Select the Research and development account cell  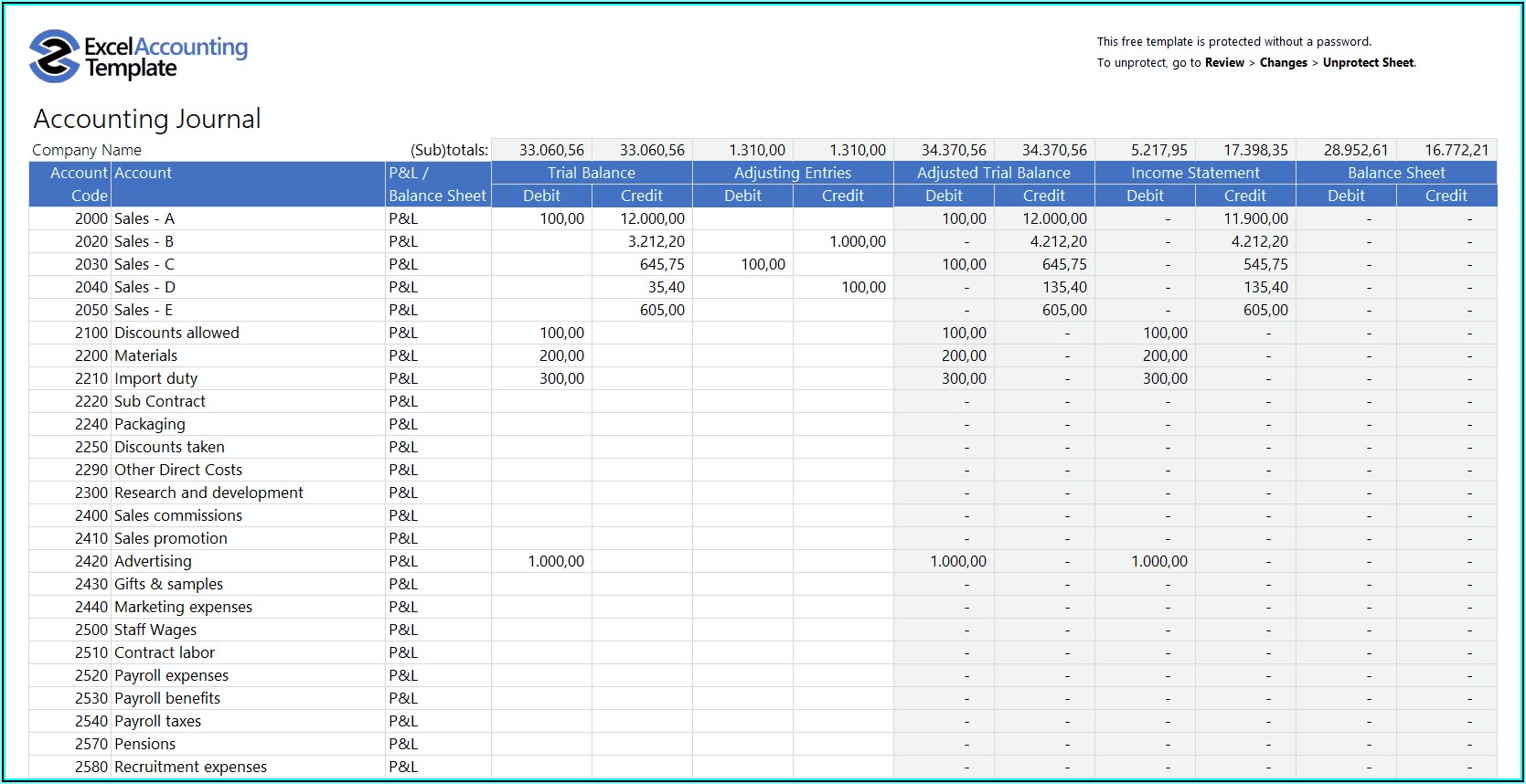coord(208,493)
